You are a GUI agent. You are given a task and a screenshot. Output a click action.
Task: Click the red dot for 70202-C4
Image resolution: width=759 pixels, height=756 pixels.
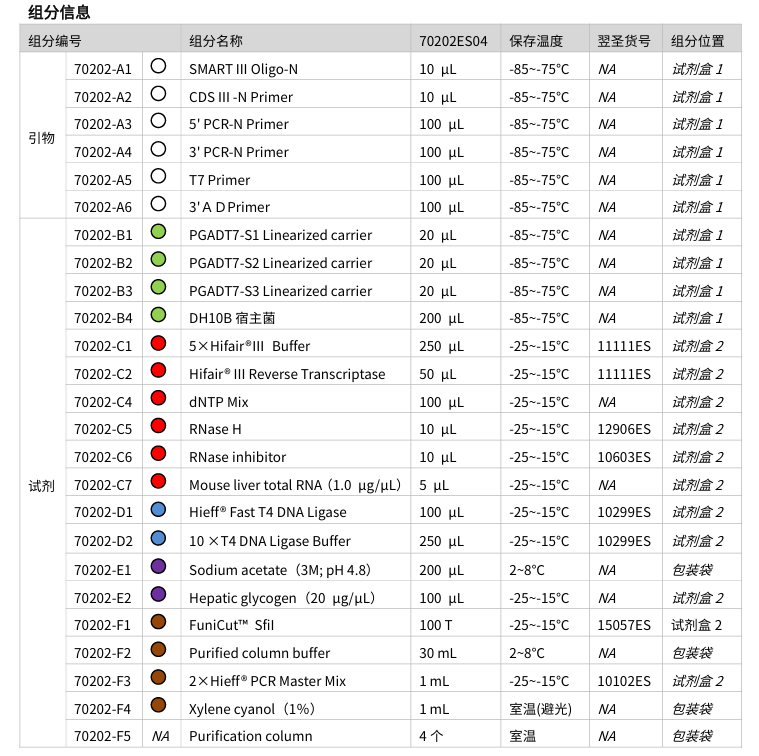158,398
